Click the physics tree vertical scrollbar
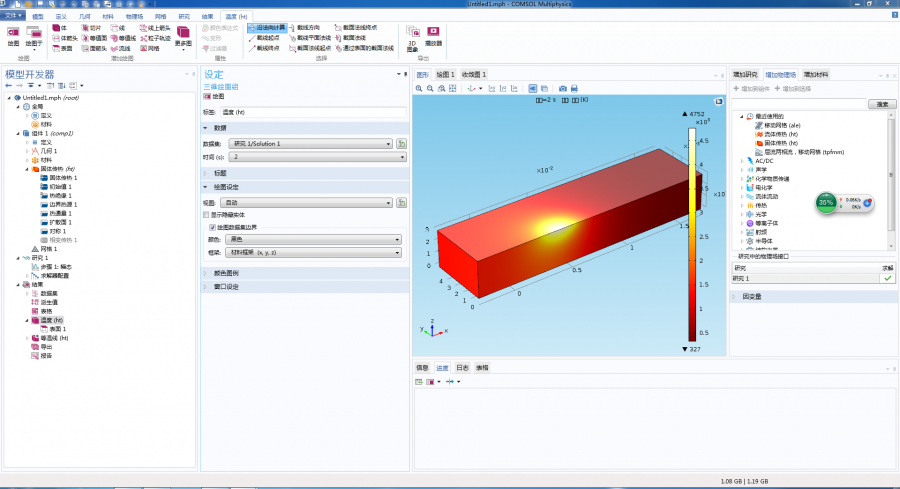This screenshot has width=900, height=489. 891,180
